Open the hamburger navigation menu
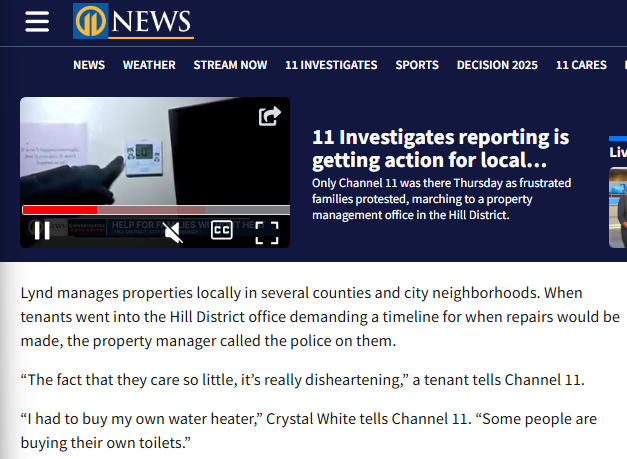This screenshot has width=627, height=459. click(x=37, y=21)
